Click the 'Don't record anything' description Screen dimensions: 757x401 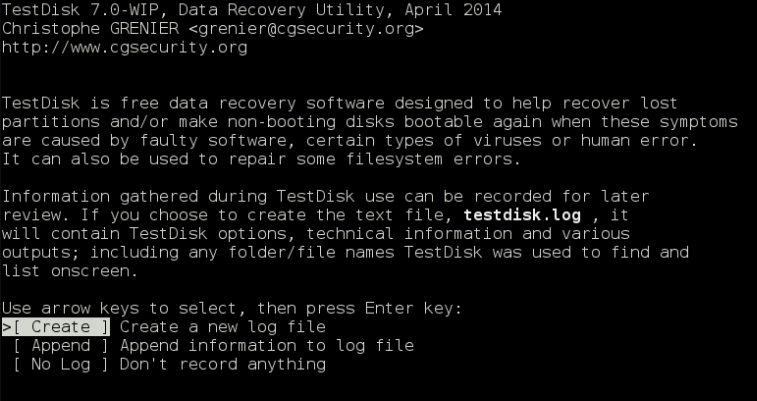click(222, 365)
